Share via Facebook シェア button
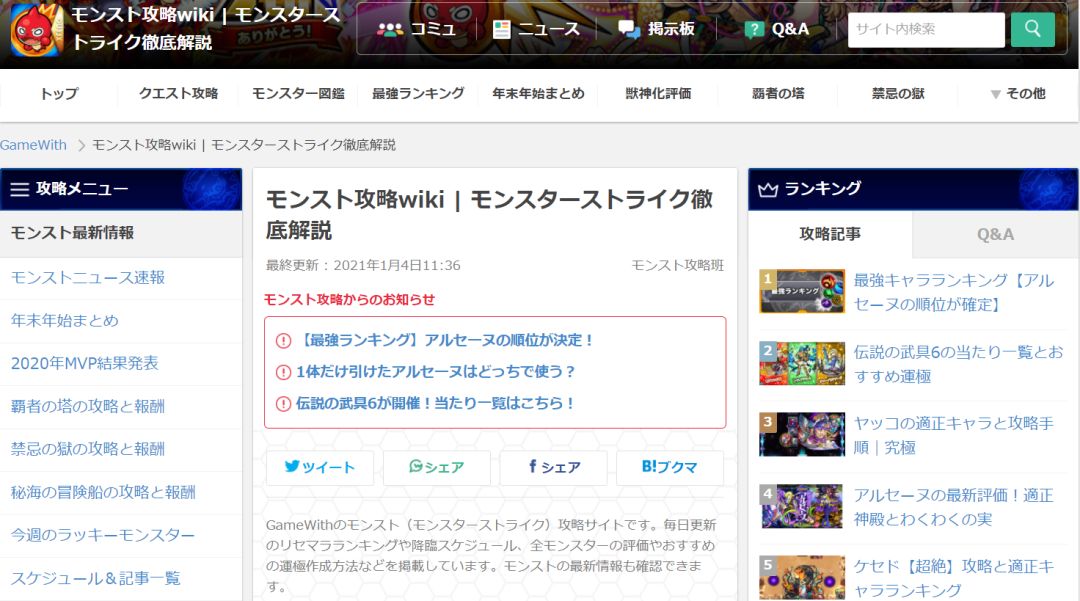The height and width of the screenshot is (601, 1080). [x=554, y=467]
